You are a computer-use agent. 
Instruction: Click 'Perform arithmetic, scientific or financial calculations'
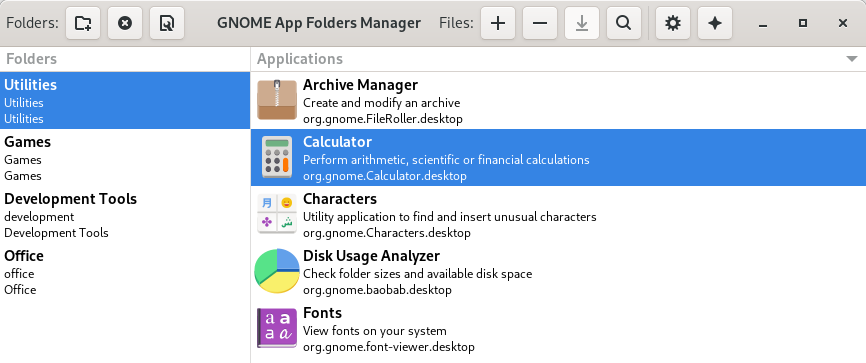pyautogui.click(x=446, y=160)
